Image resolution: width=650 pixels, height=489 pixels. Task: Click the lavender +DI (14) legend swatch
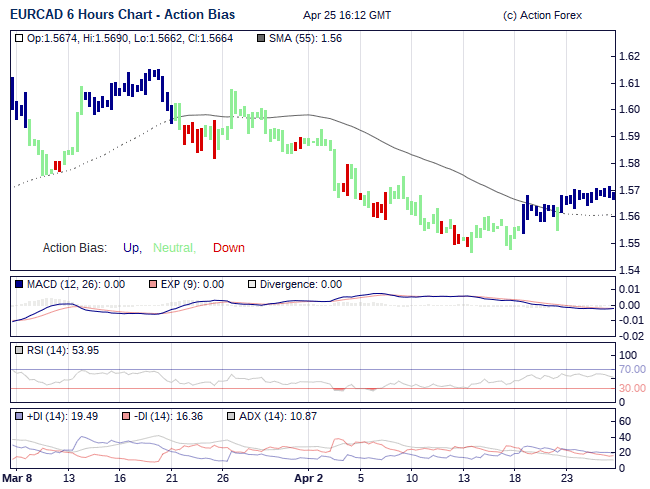tap(19, 416)
